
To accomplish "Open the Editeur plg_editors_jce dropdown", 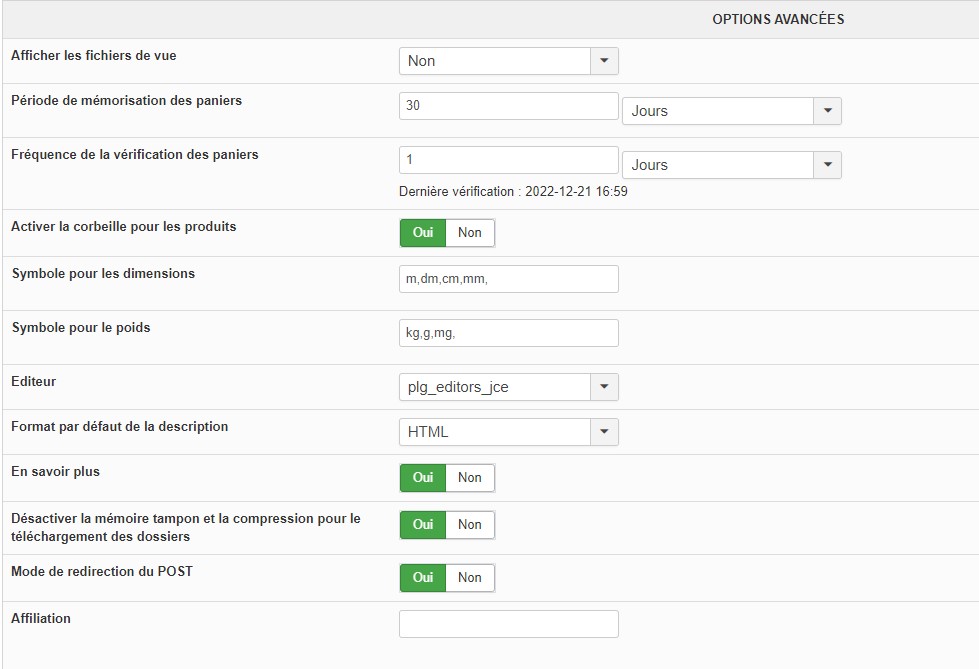I will point(508,387).
